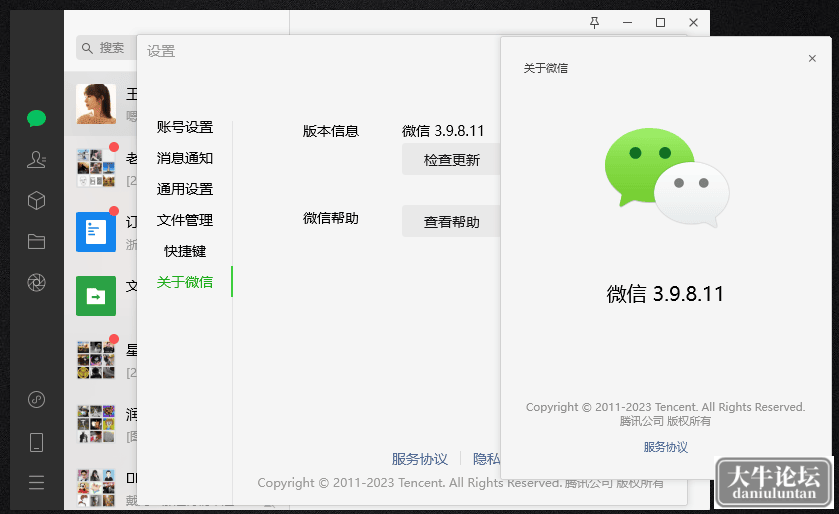The image size is (839, 514).
Task: Open chat with woman portrait avatar
Action: click(96, 104)
